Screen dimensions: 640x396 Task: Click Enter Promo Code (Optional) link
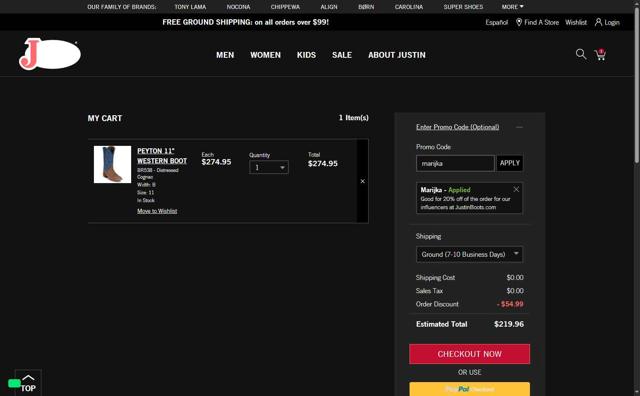point(458,127)
